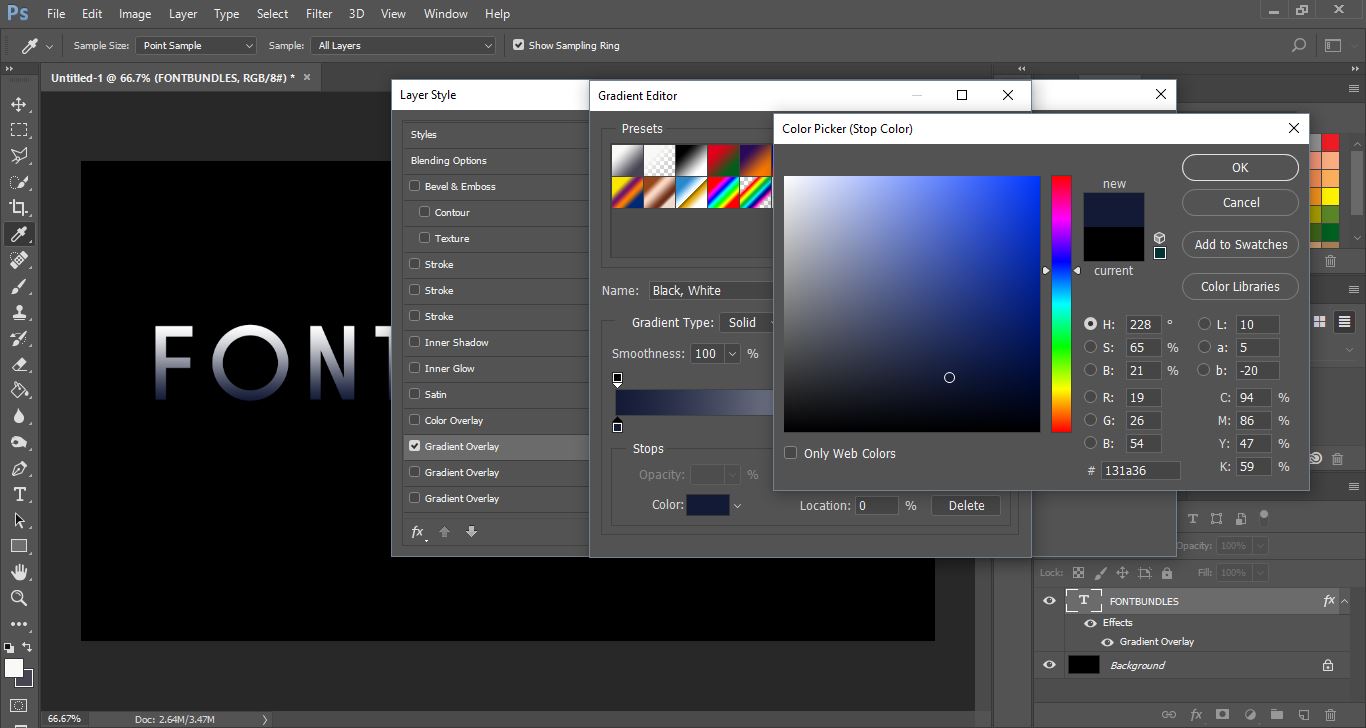
Task: Select the Crop tool
Action: (19, 208)
